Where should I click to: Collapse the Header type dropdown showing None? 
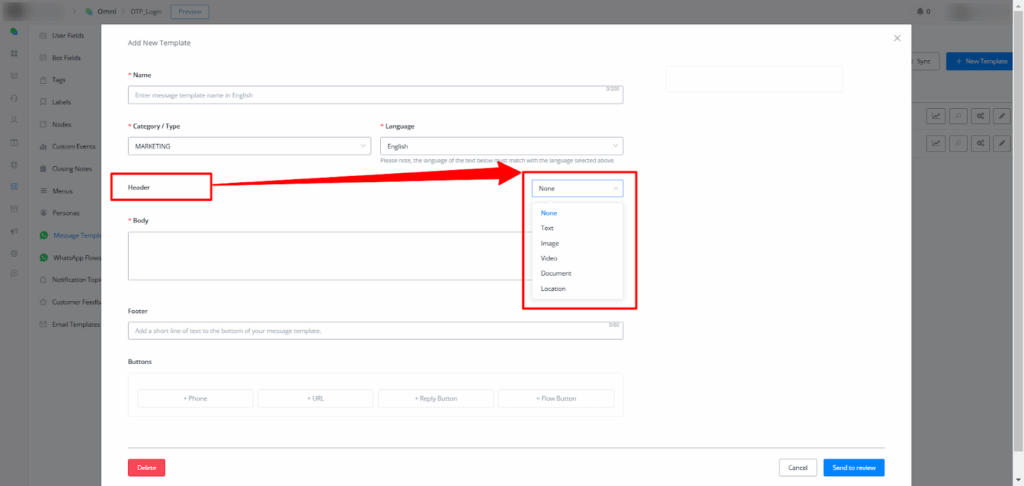tap(579, 188)
